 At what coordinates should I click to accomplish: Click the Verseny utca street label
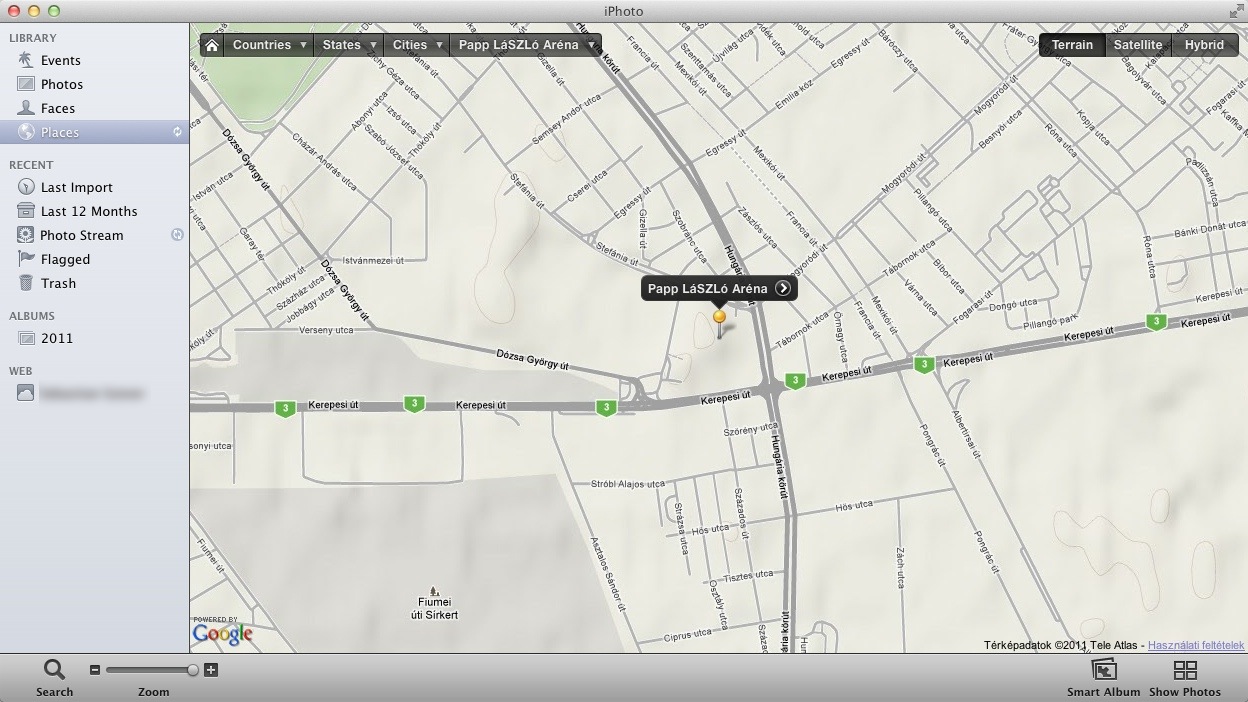point(326,330)
